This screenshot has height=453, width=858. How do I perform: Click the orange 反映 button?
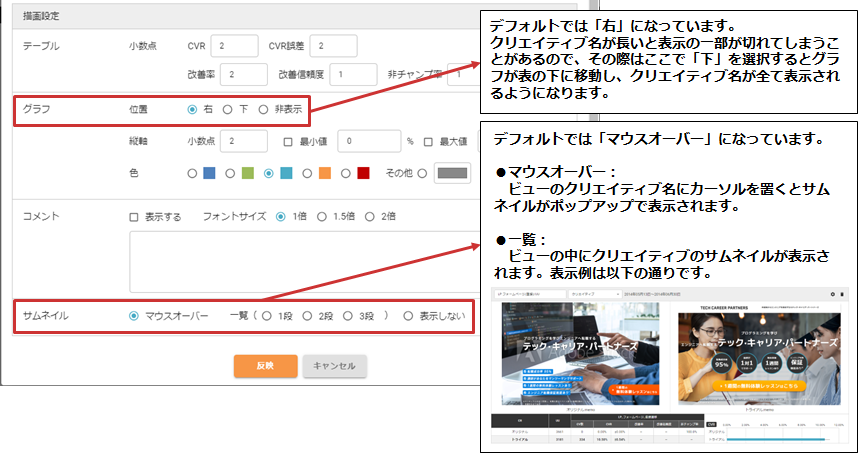pyautogui.click(x=265, y=366)
